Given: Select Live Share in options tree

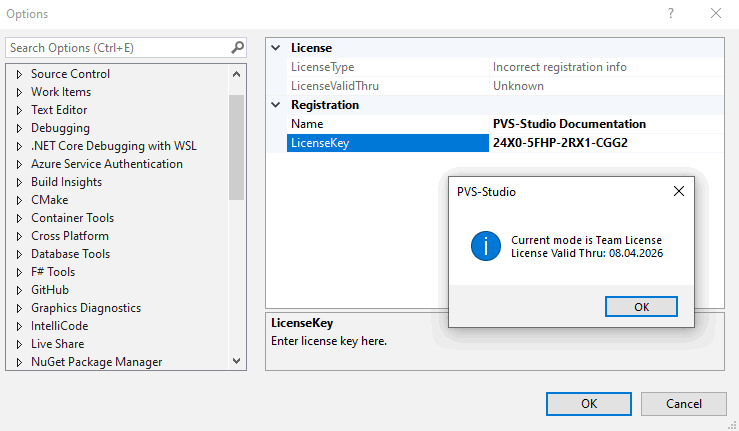Looking at the screenshot, I should pos(57,344).
